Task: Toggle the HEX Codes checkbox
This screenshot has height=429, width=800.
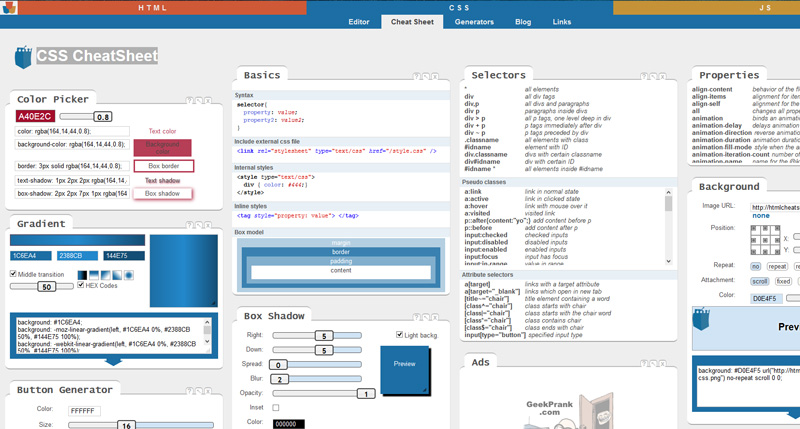Action: (x=81, y=285)
